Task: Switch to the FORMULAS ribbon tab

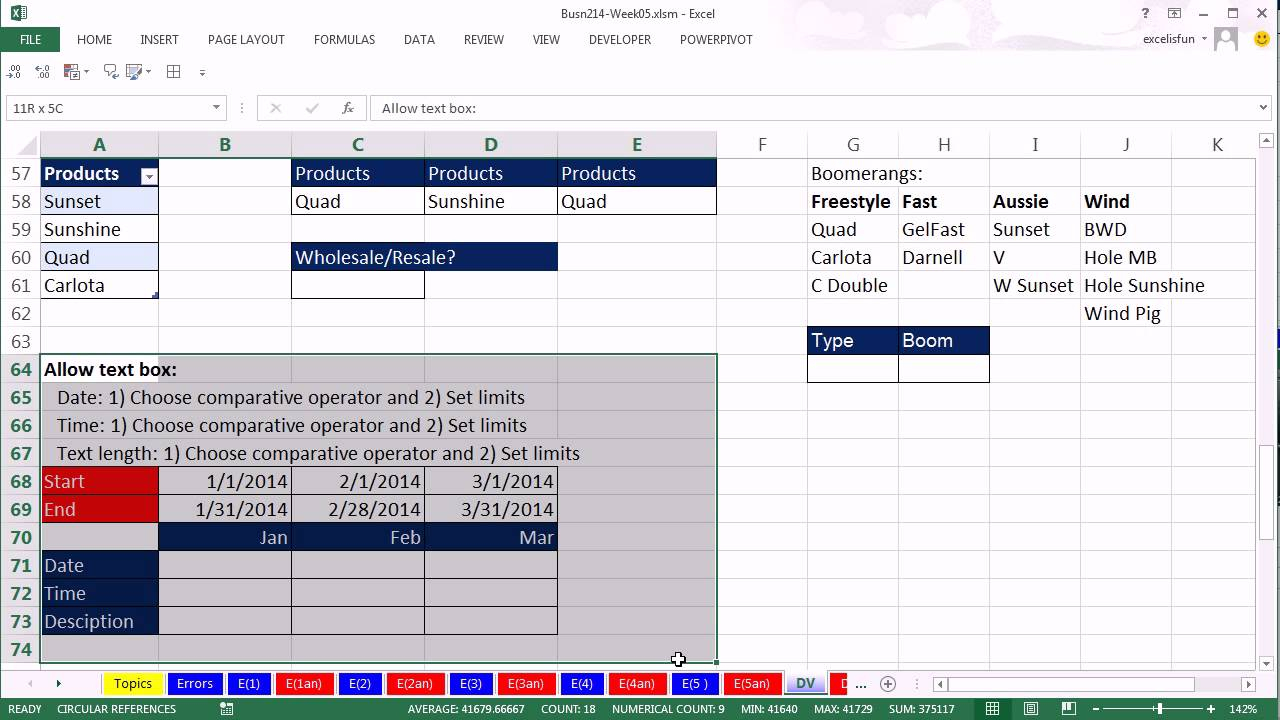Action: (344, 40)
